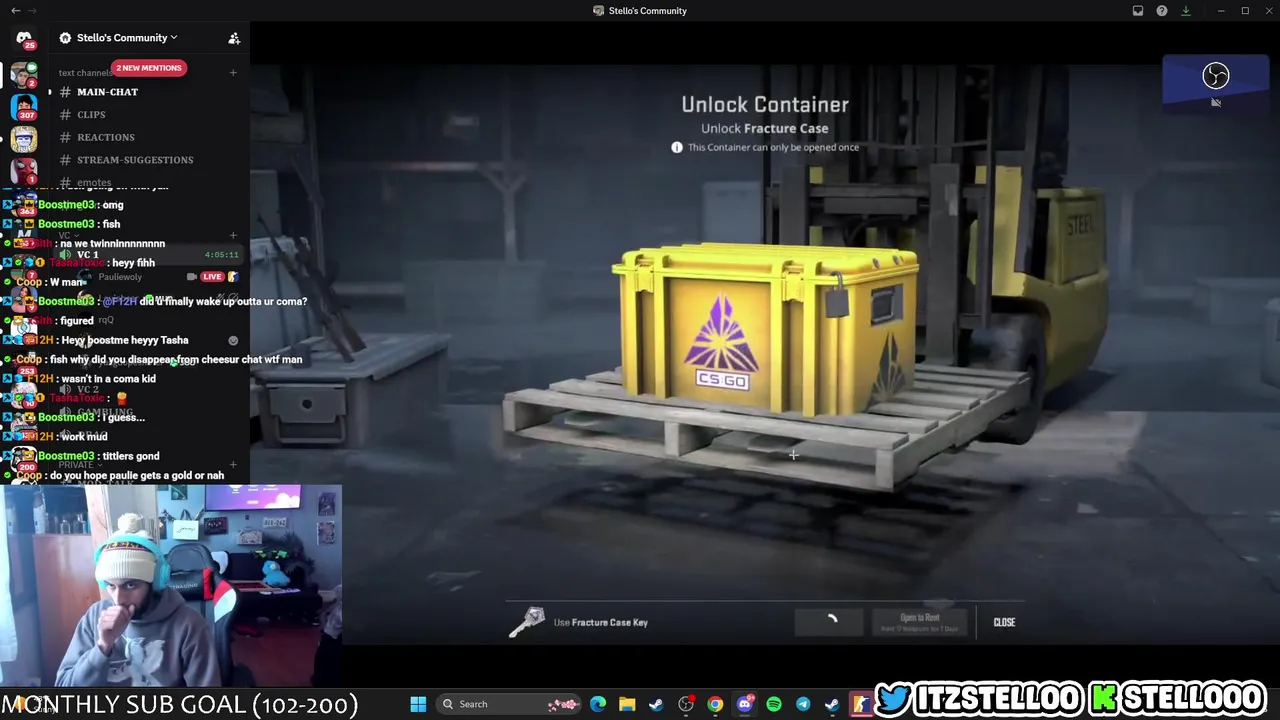1280x720 pixels.
Task: Open the STREAM-SUGGESTIONS channel
Action: coord(135,160)
